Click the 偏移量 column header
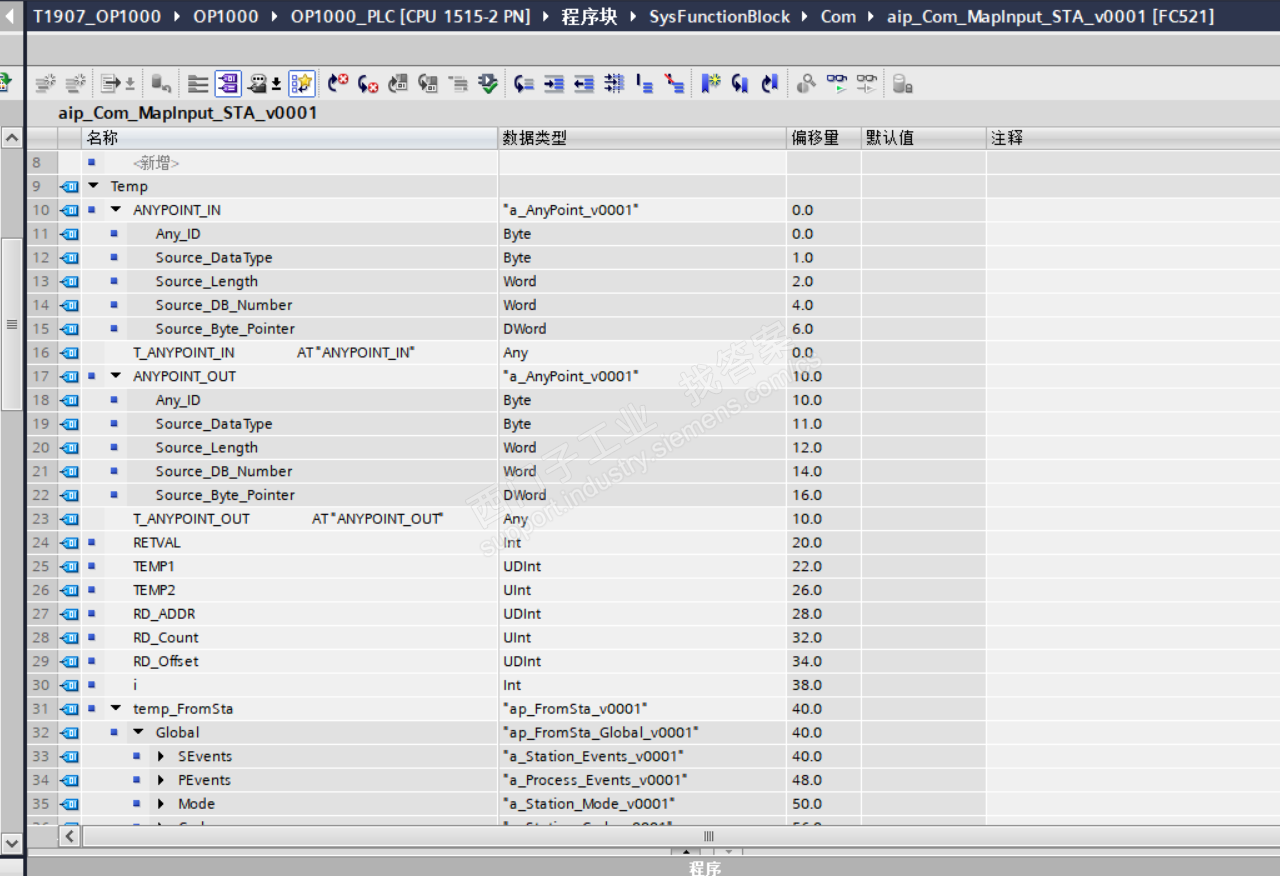The height and width of the screenshot is (876, 1280). [x=824, y=138]
